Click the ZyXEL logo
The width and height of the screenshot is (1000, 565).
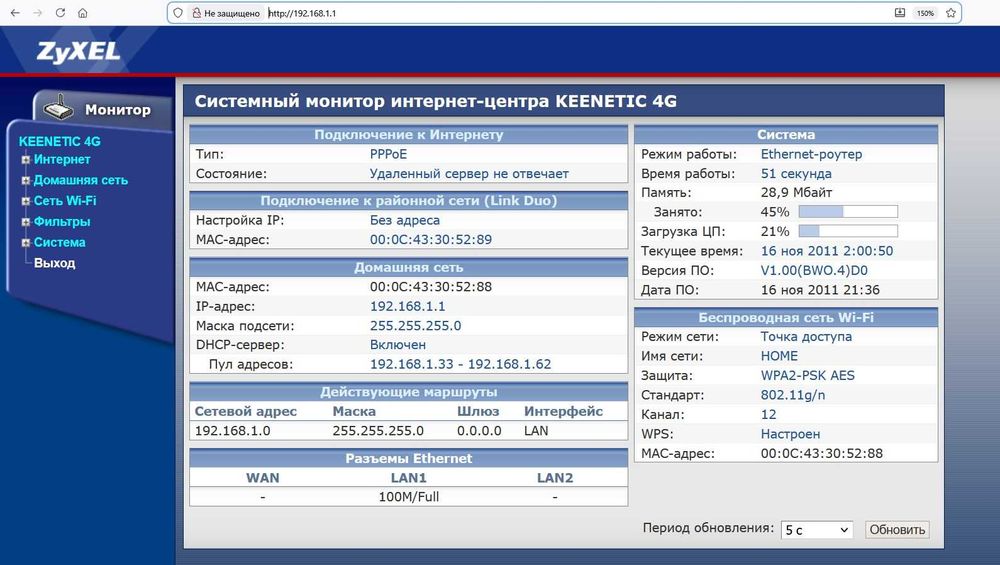pyautogui.click(x=78, y=52)
